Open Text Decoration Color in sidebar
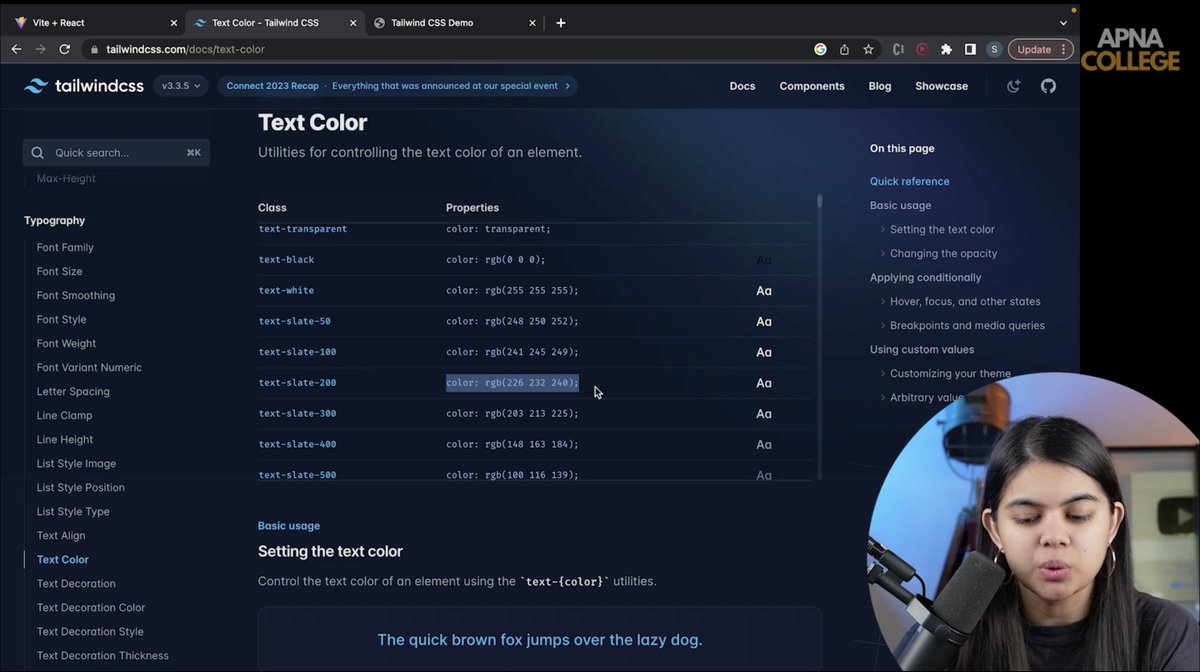Screen dimensions: 1200x672 pos(91,607)
